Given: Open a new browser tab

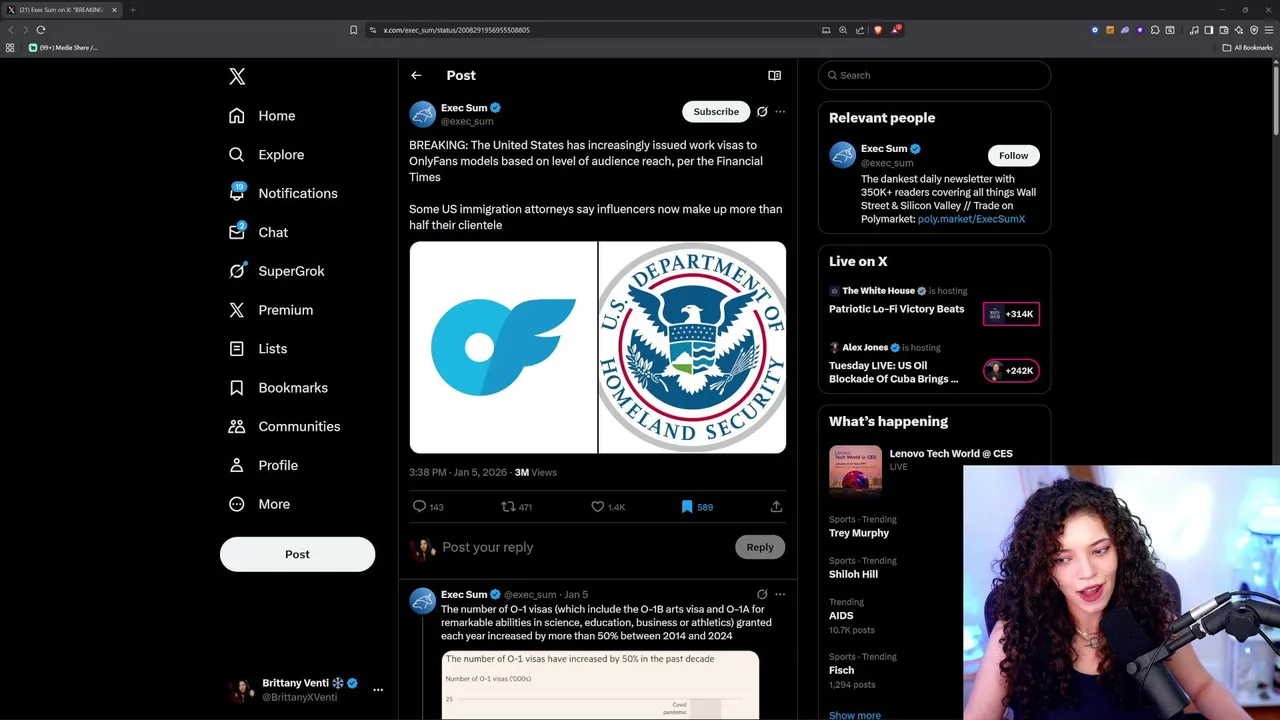Looking at the screenshot, I should pos(132,10).
